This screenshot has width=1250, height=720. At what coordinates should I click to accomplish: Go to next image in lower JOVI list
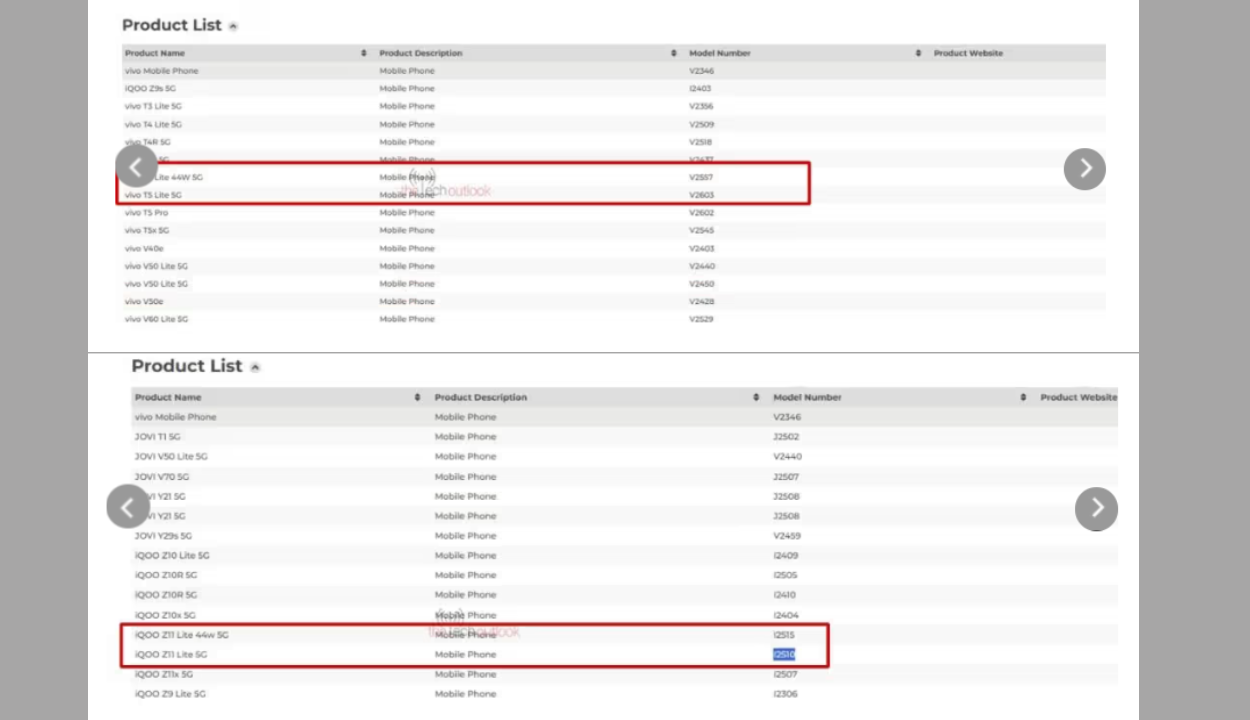[x=1096, y=508]
